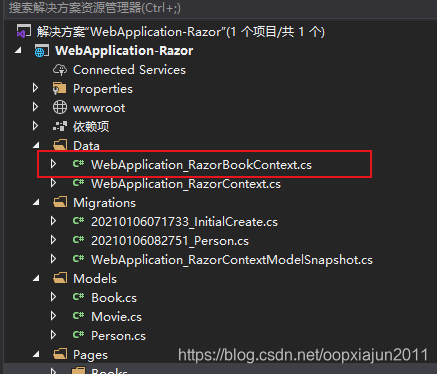This screenshot has height=374, width=437.
Task: Select the WebApplication-Razor solution row text
Action: (180, 32)
